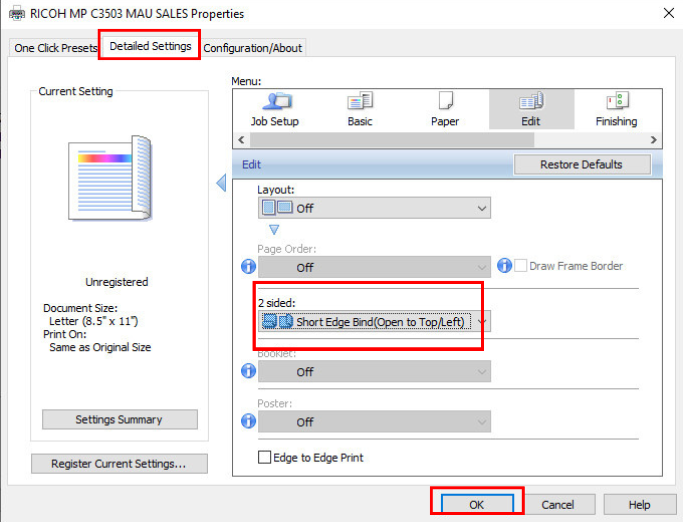Click Register Current Settings button
The image size is (683, 522).
[119, 464]
